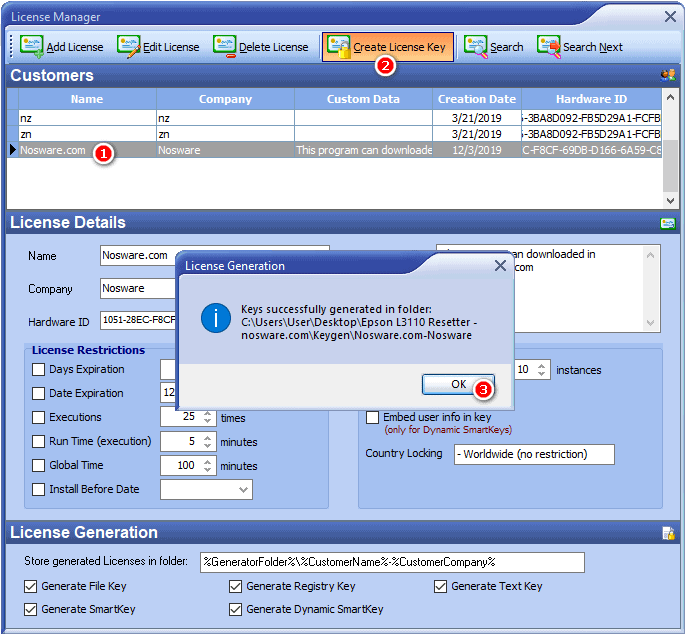This screenshot has width=686, height=636.
Task: Click the Company field showing Nosware
Action: (138, 289)
